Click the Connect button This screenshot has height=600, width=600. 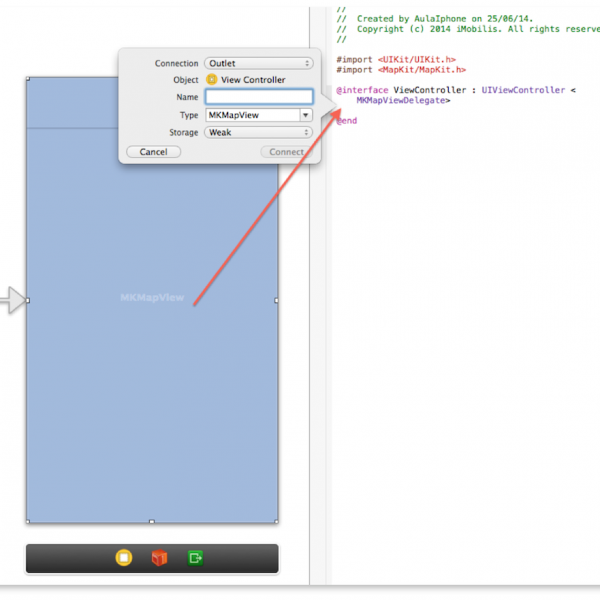pos(286,152)
